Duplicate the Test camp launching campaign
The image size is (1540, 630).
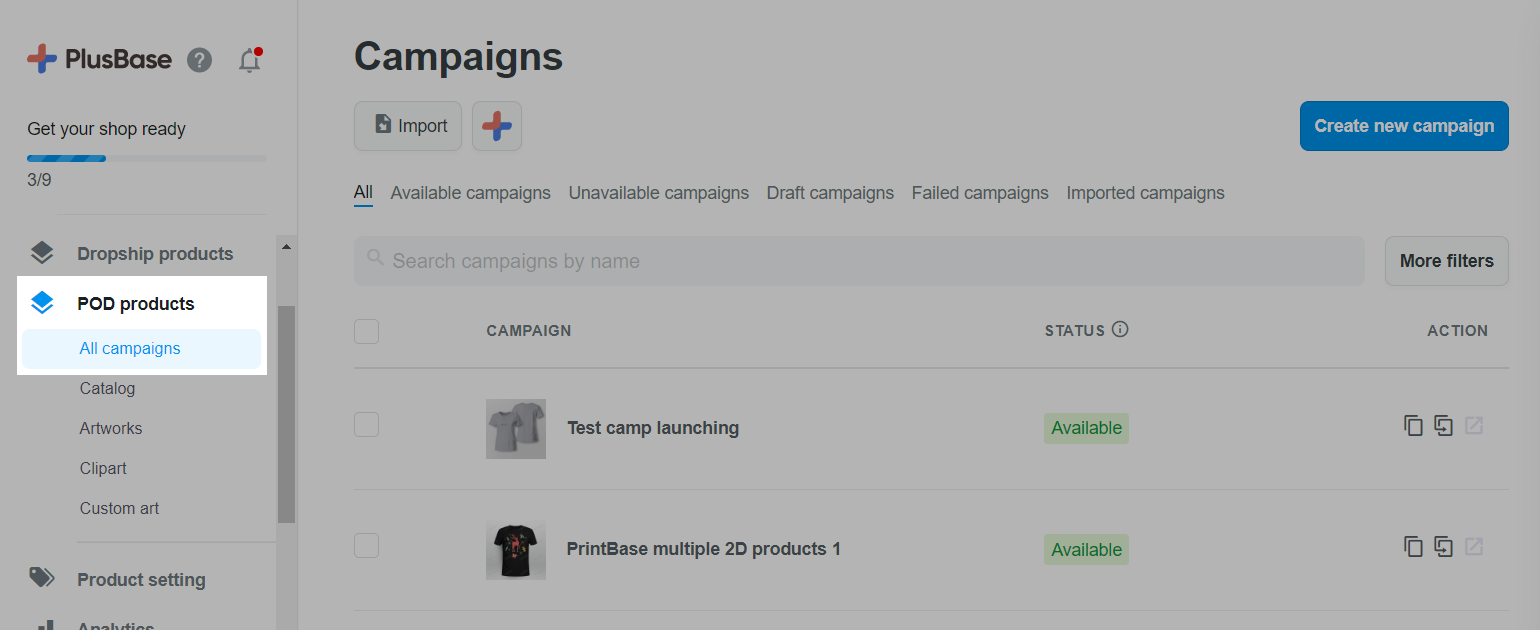pos(1413,426)
